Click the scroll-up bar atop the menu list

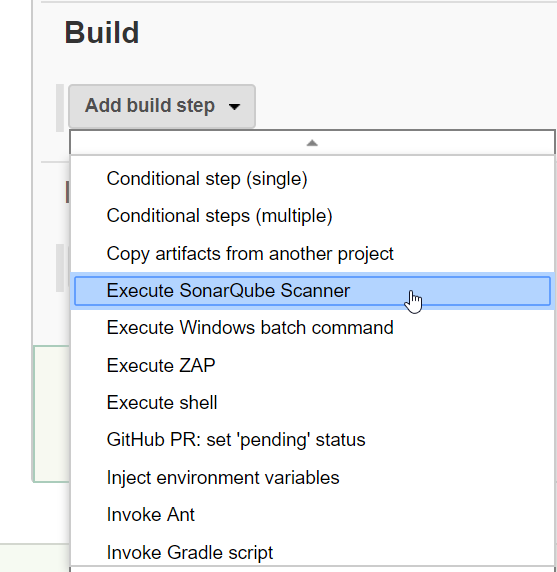(312, 143)
